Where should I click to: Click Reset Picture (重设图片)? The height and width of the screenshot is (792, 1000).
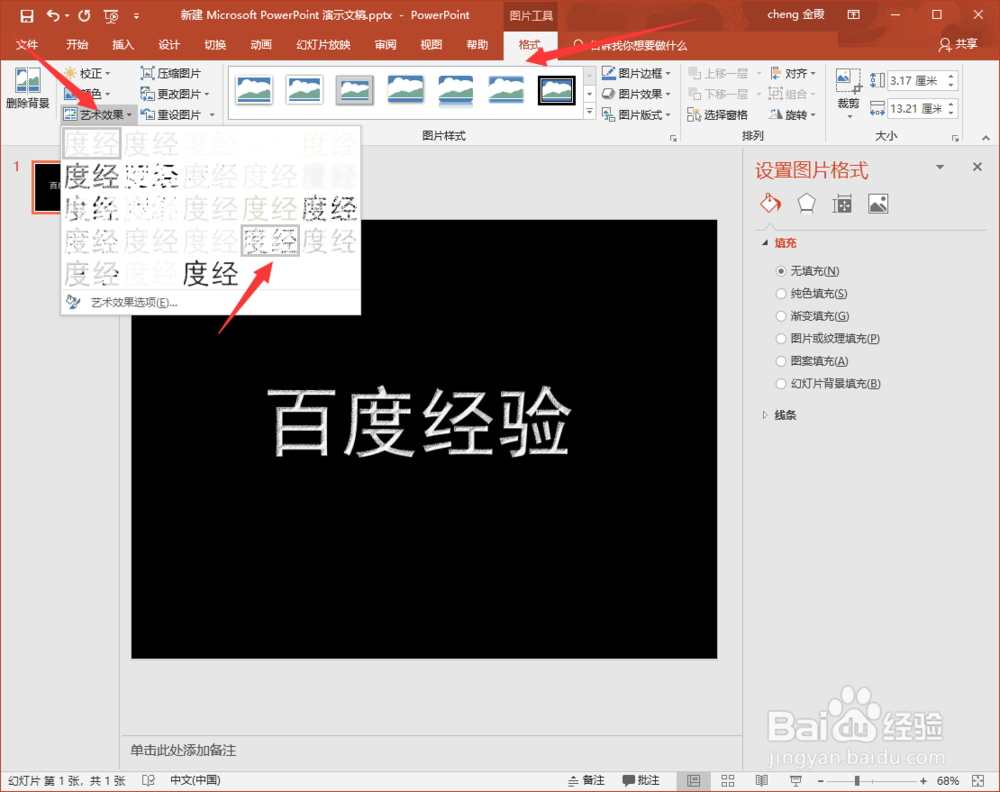(x=171, y=115)
